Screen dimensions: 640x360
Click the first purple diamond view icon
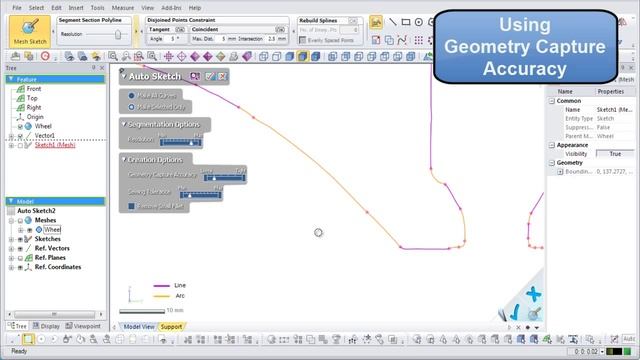coord(195,56)
